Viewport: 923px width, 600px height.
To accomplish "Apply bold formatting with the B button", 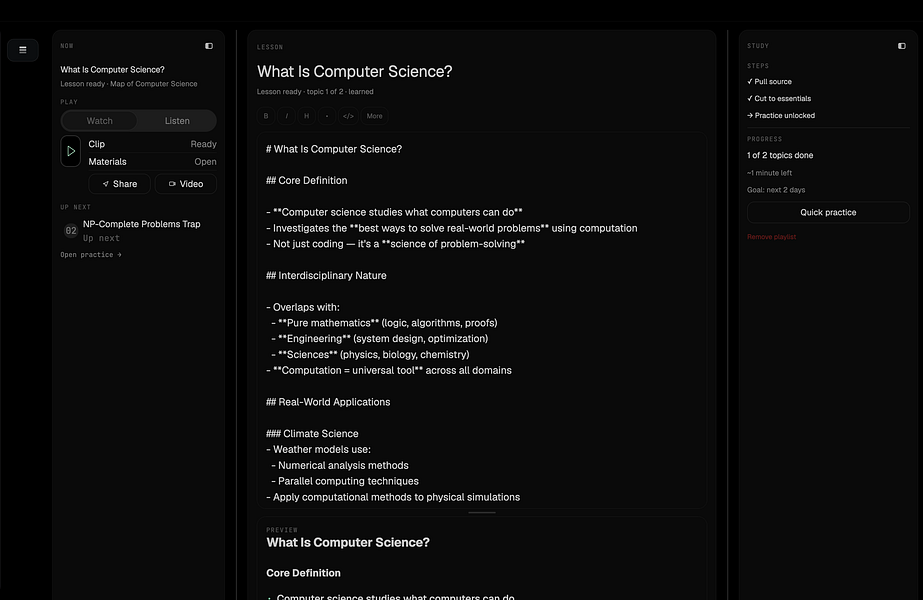I will click(266, 116).
